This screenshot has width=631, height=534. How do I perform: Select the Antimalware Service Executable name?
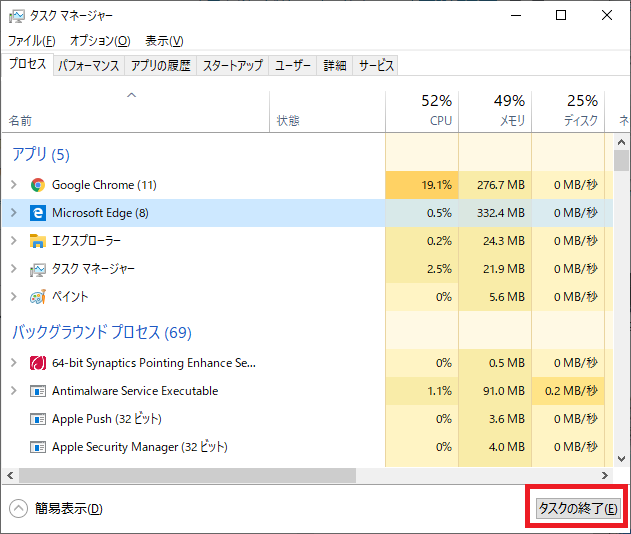[x=135, y=391]
